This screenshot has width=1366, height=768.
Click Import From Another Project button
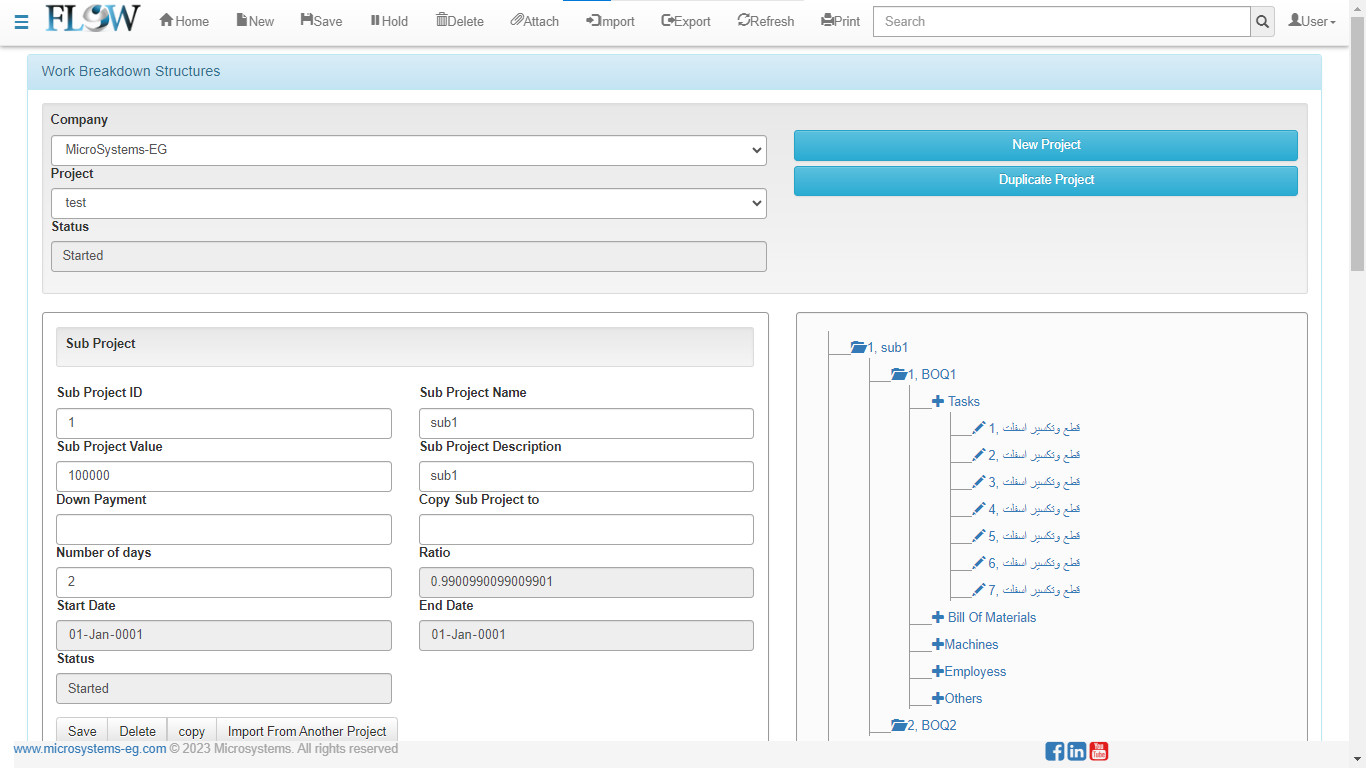click(x=307, y=731)
